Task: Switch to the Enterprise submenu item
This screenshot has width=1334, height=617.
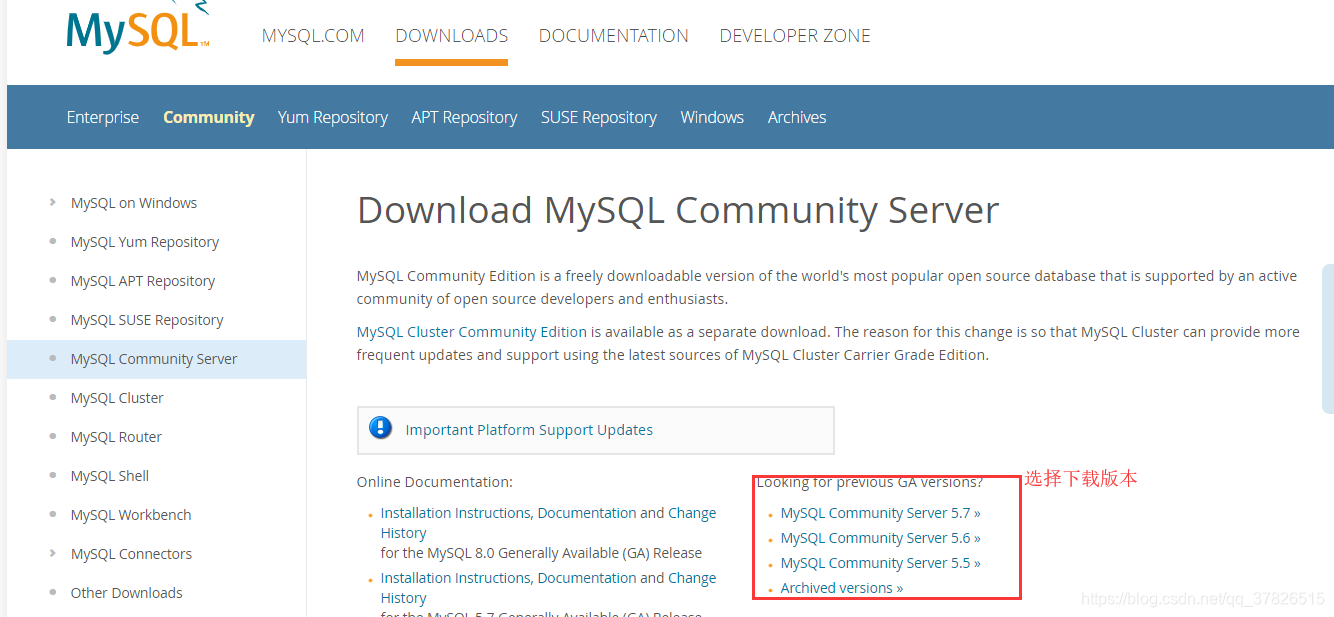Action: click(103, 117)
